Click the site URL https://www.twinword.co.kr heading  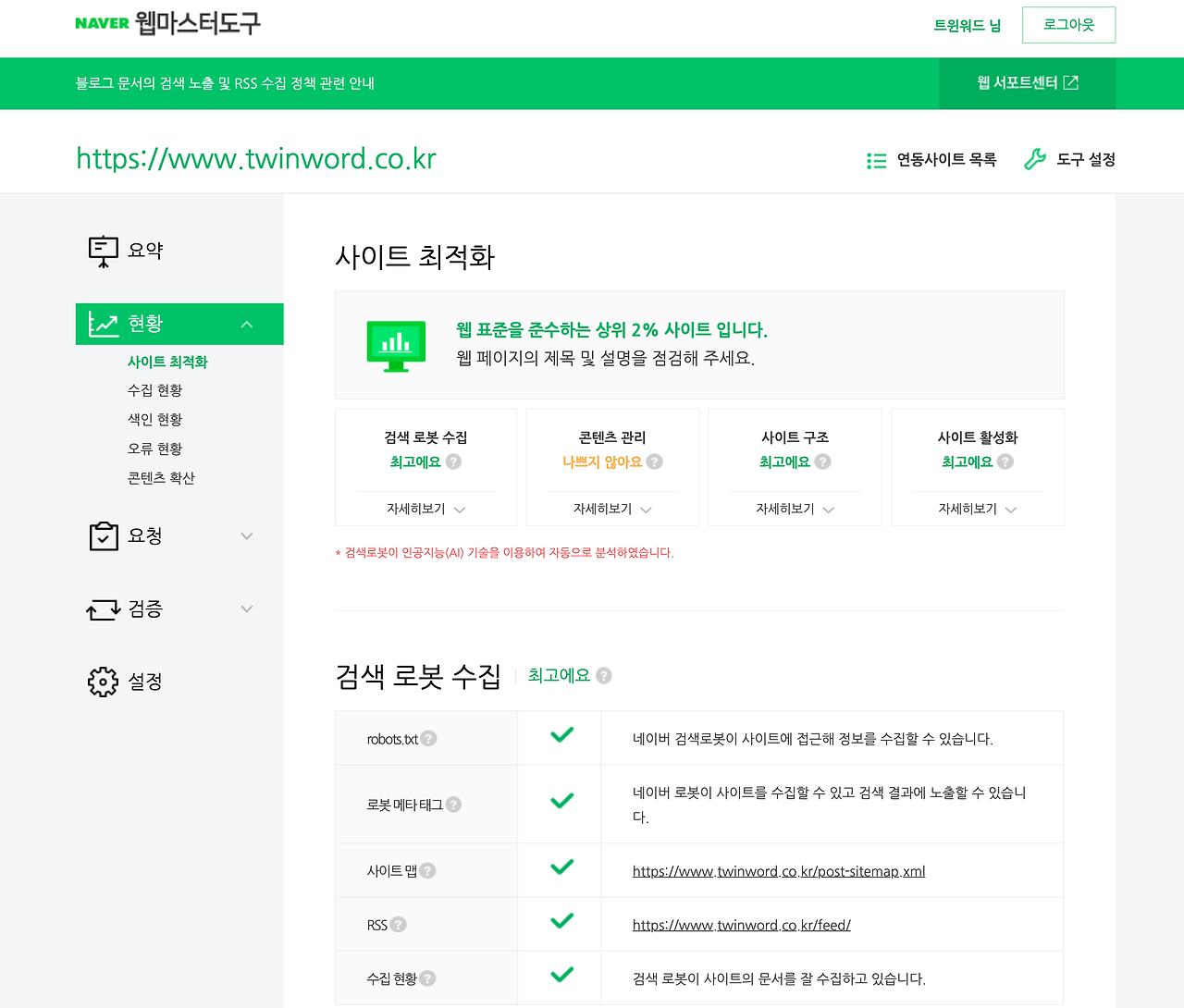click(256, 158)
